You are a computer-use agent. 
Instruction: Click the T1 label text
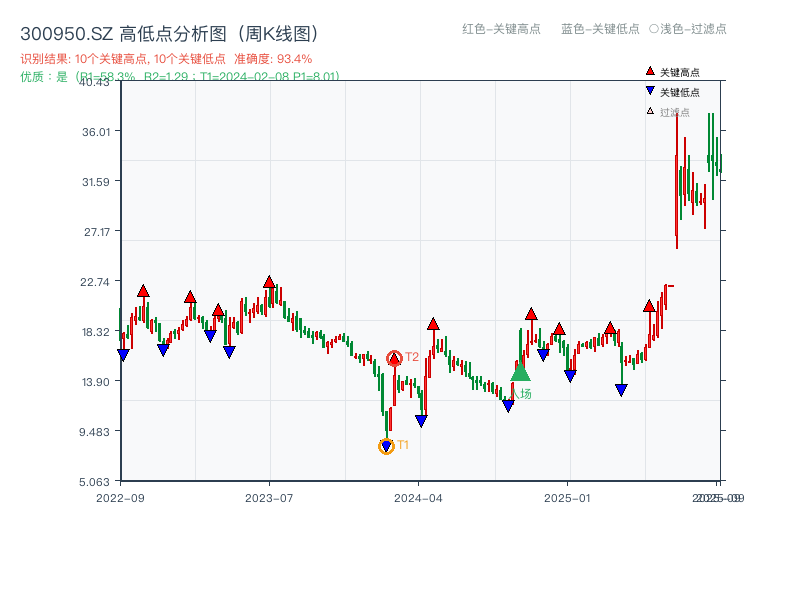click(x=403, y=445)
